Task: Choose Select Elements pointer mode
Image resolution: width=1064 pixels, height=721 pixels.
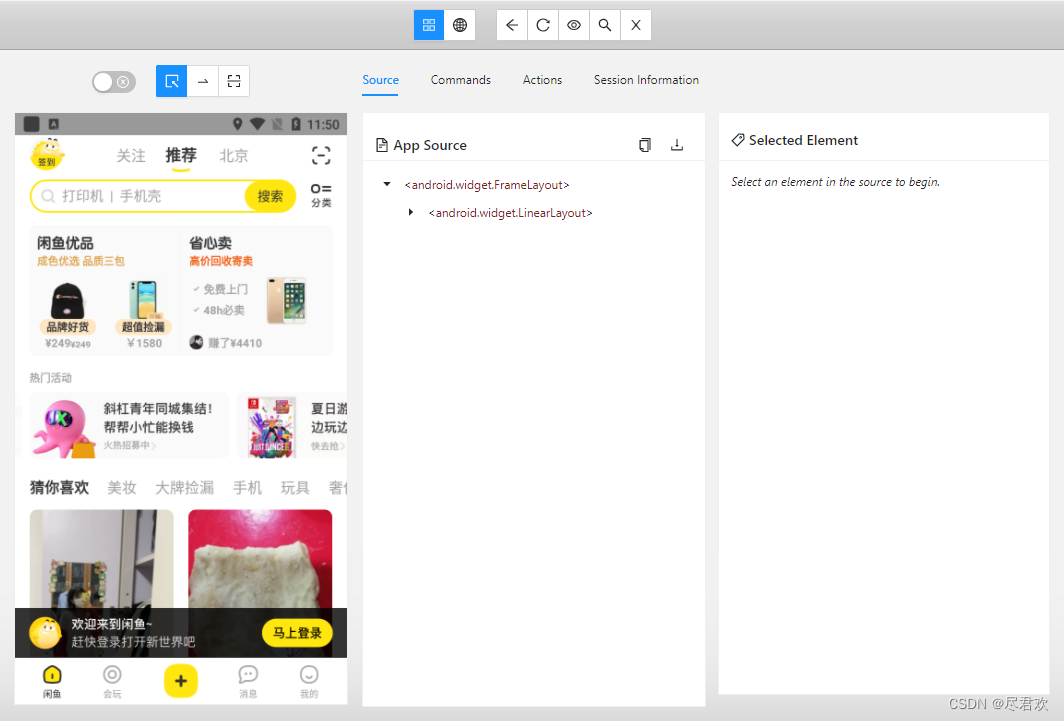Action: (x=172, y=81)
